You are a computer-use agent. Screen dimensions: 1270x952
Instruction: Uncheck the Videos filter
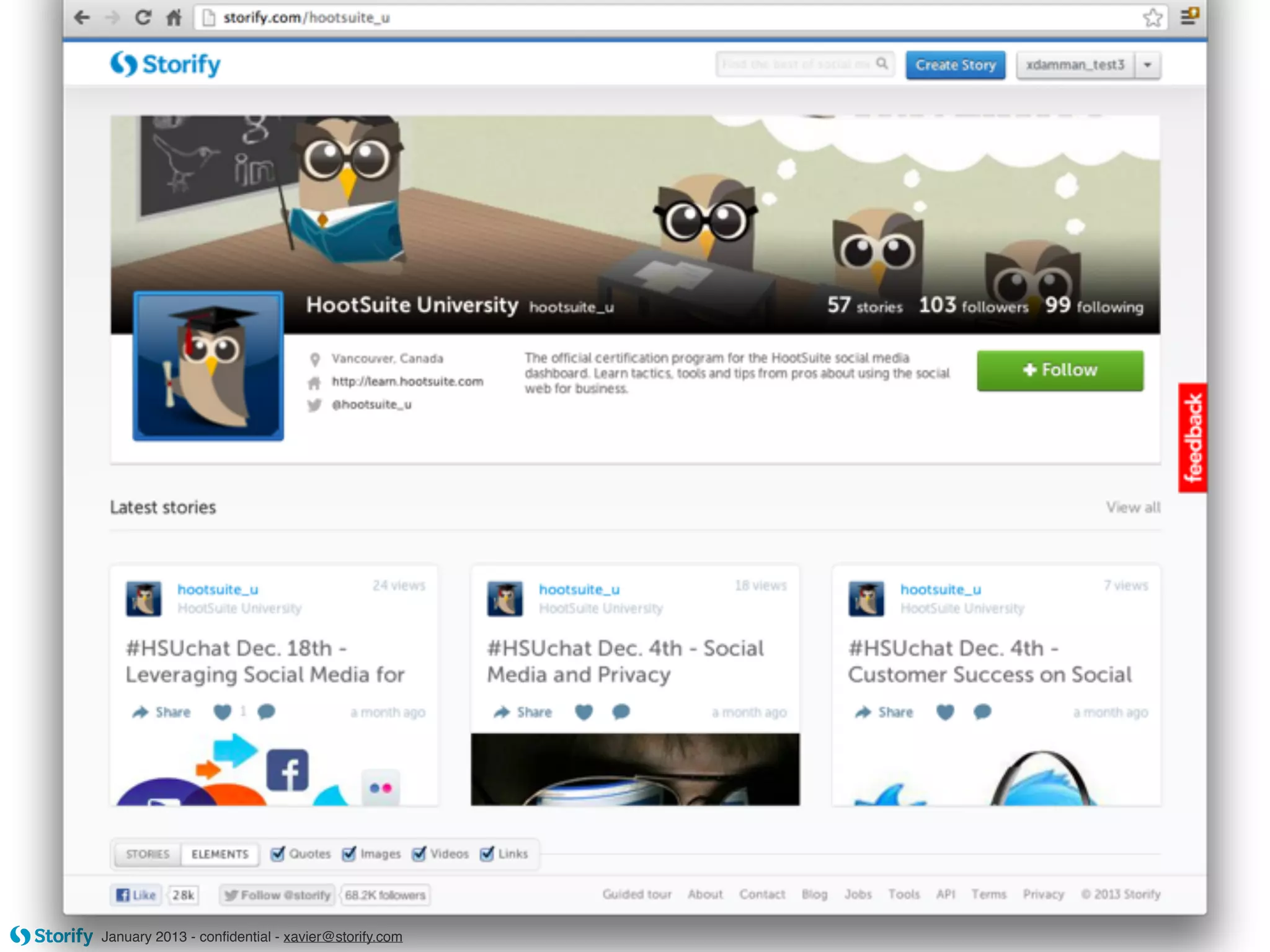[x=419, y=854]
